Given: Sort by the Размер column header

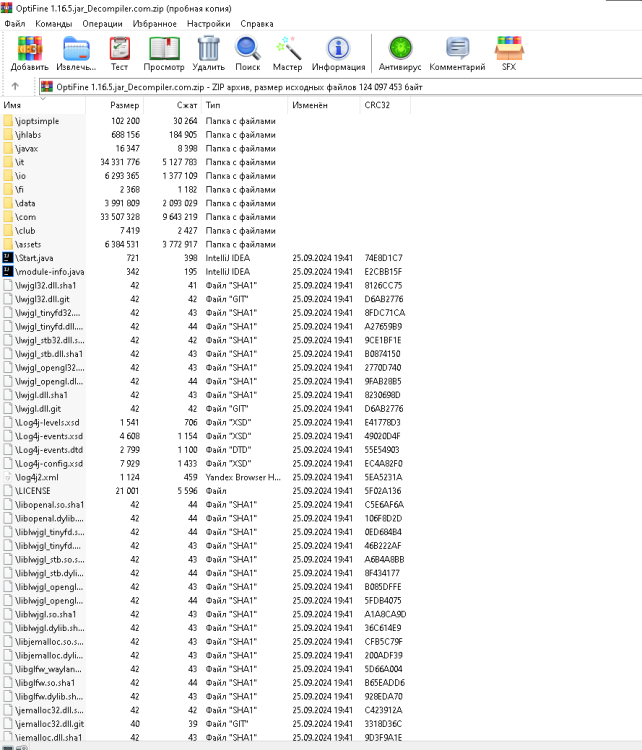Looking at the screenshot, I should pos(115,105).
